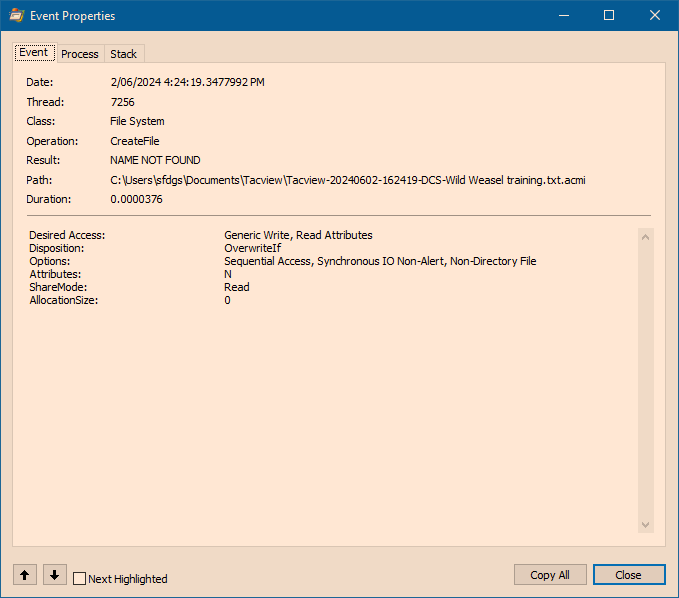Enable the Next Highlighted checkbox
The width and height of the screenshot is (679, 598).
79,579
